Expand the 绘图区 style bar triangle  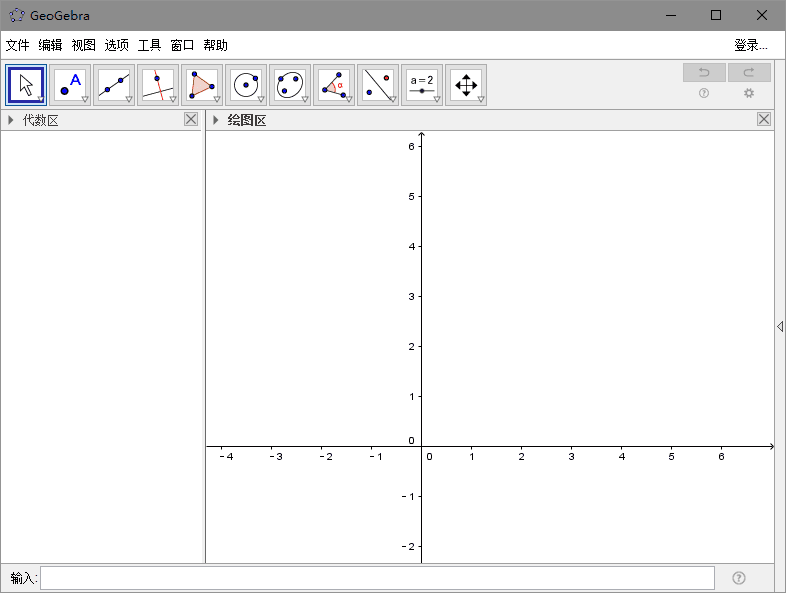point(215,120)
